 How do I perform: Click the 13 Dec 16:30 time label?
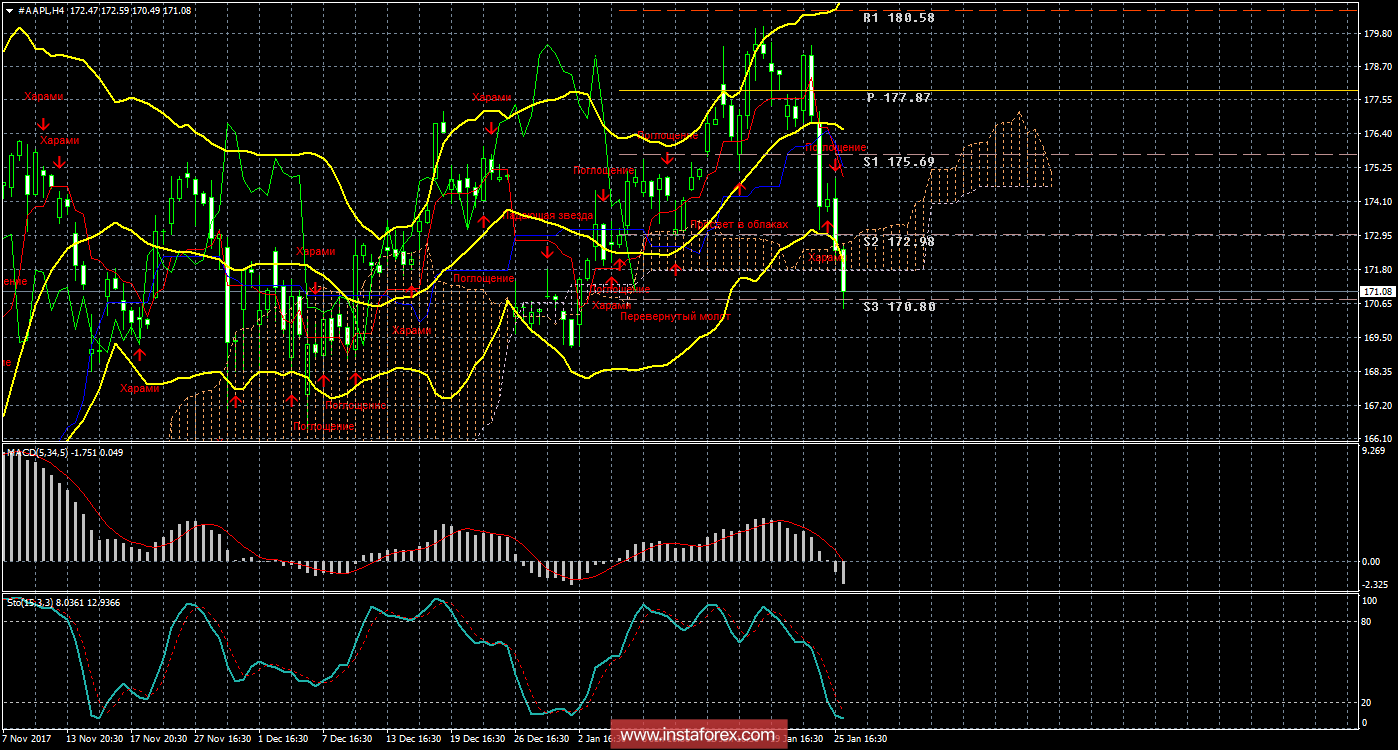(x=415, y=739)
